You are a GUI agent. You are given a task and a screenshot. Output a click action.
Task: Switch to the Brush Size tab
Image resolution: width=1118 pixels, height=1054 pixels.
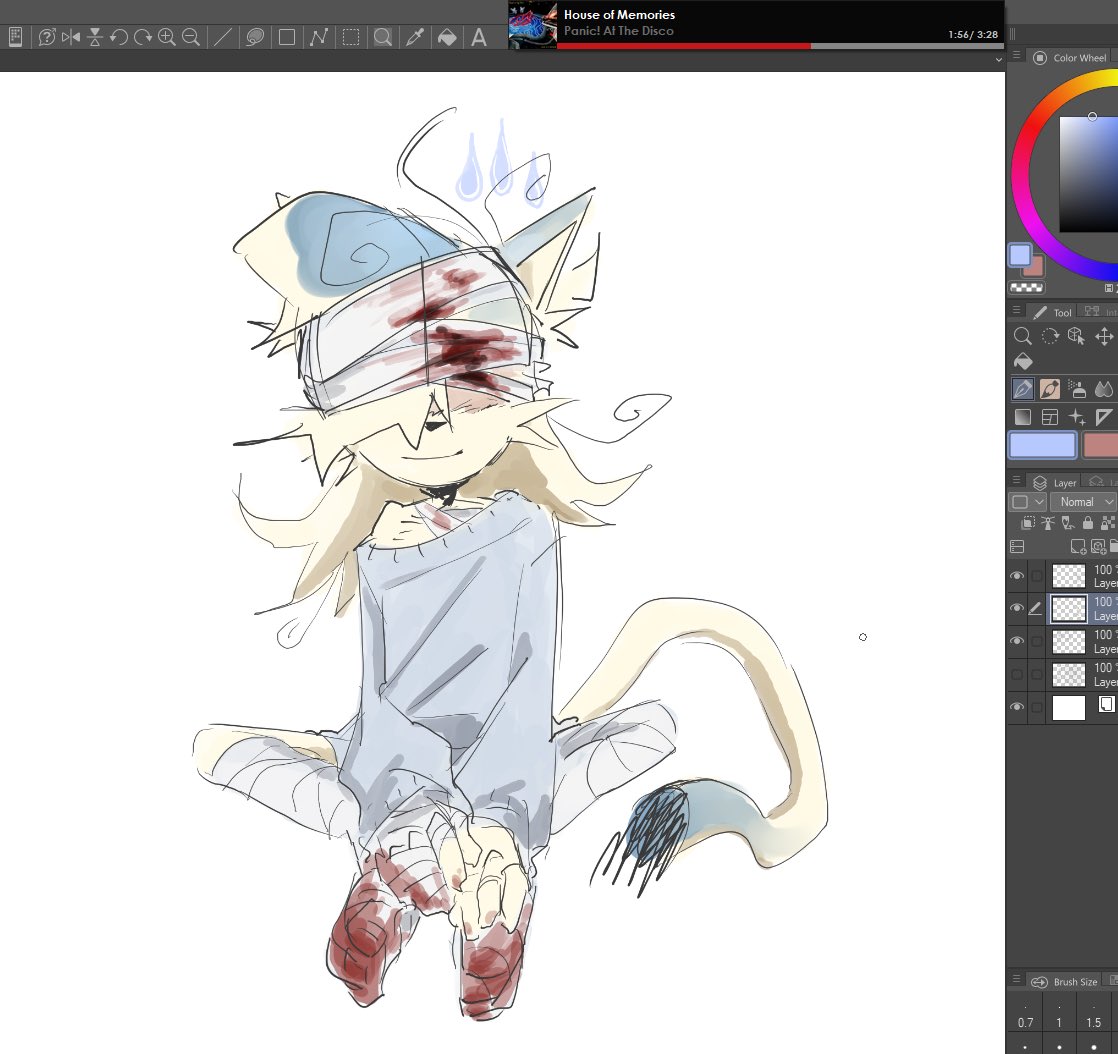(x=1065, y=982)
